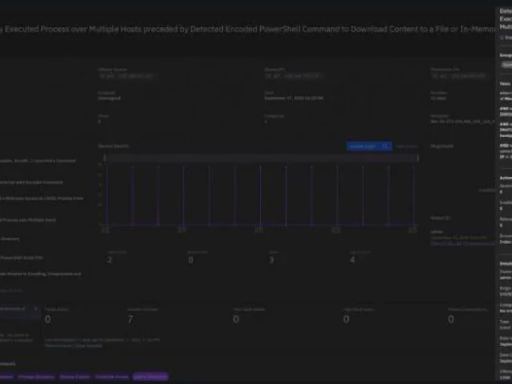Click the rule ending "PowerShell Script File"
The width and height of the screenshot is (512, 384).
pos(21,258)
